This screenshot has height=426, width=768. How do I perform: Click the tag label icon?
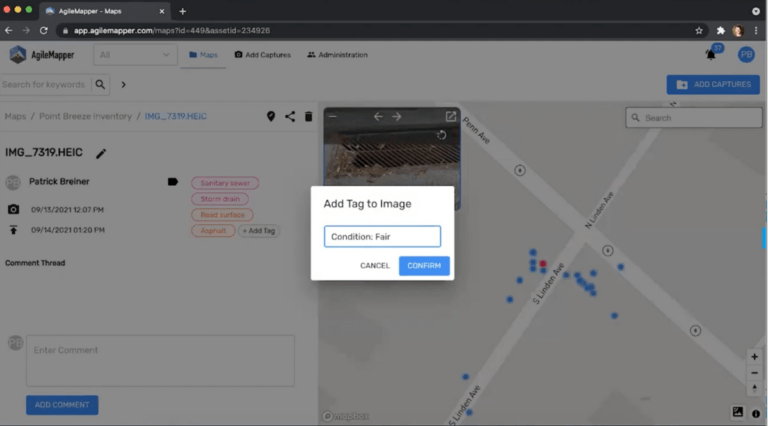click(172, 182)
